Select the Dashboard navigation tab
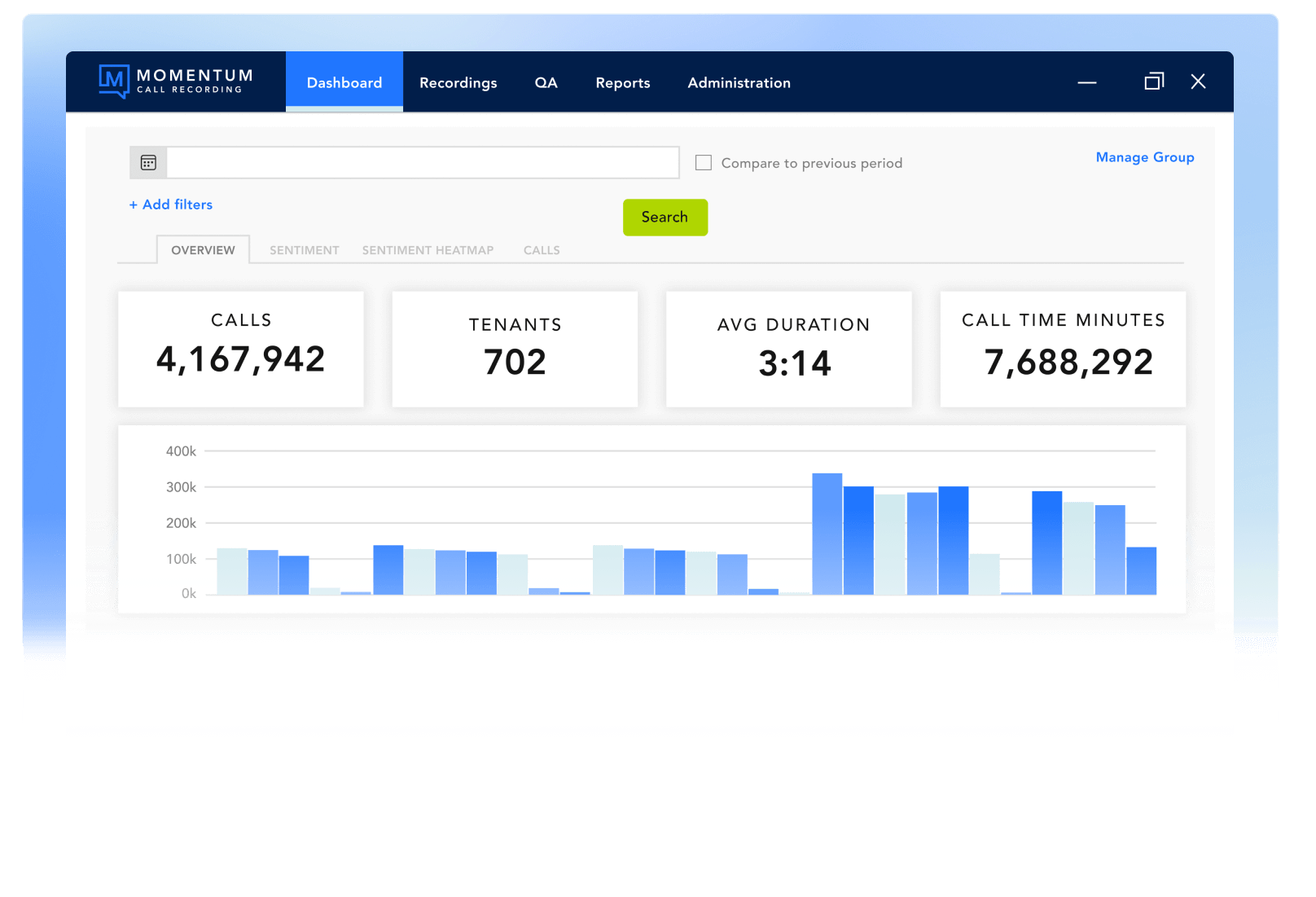This screenshot has height=897, width=1316. point(344,83)
